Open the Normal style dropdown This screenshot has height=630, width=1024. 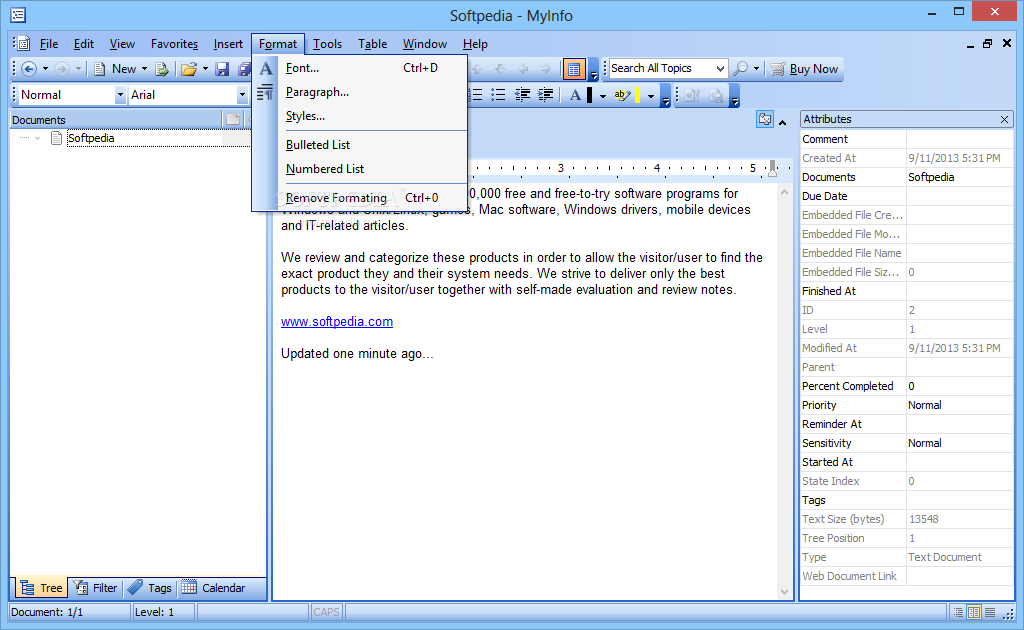click(x=120, y=95)
